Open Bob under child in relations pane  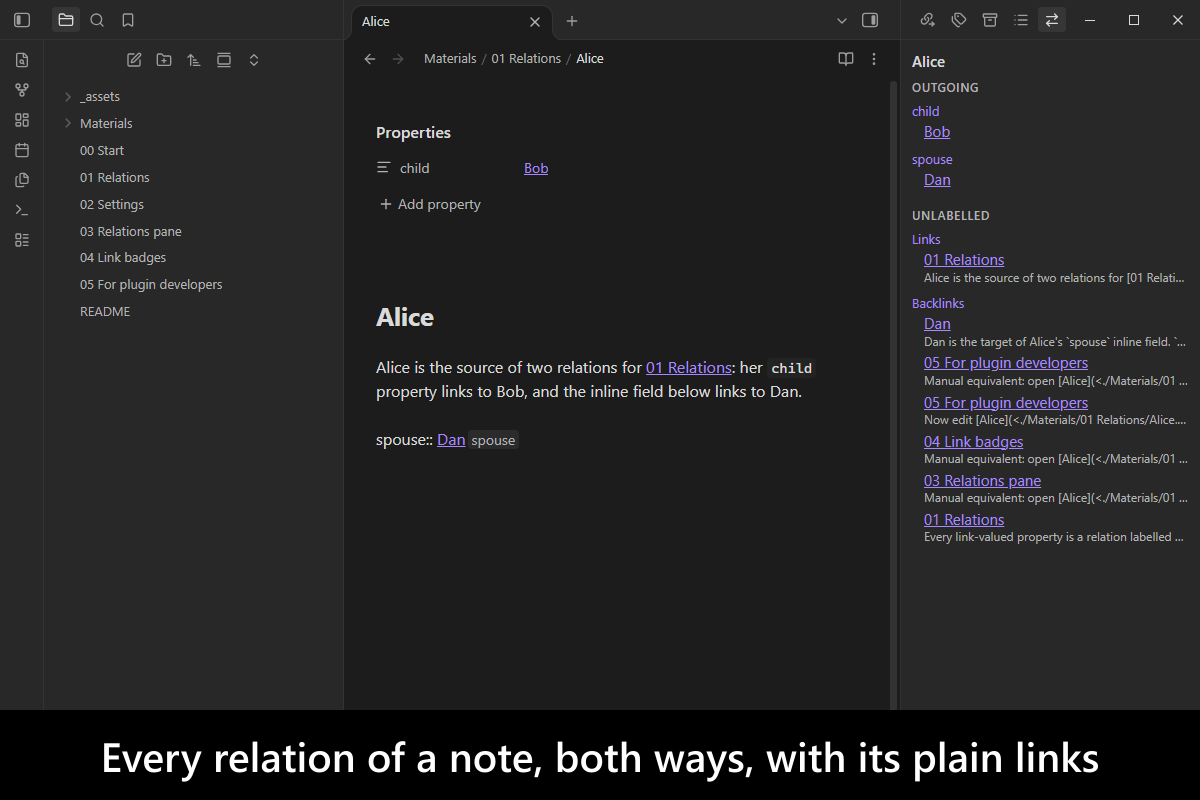click(x=937, y=132)
